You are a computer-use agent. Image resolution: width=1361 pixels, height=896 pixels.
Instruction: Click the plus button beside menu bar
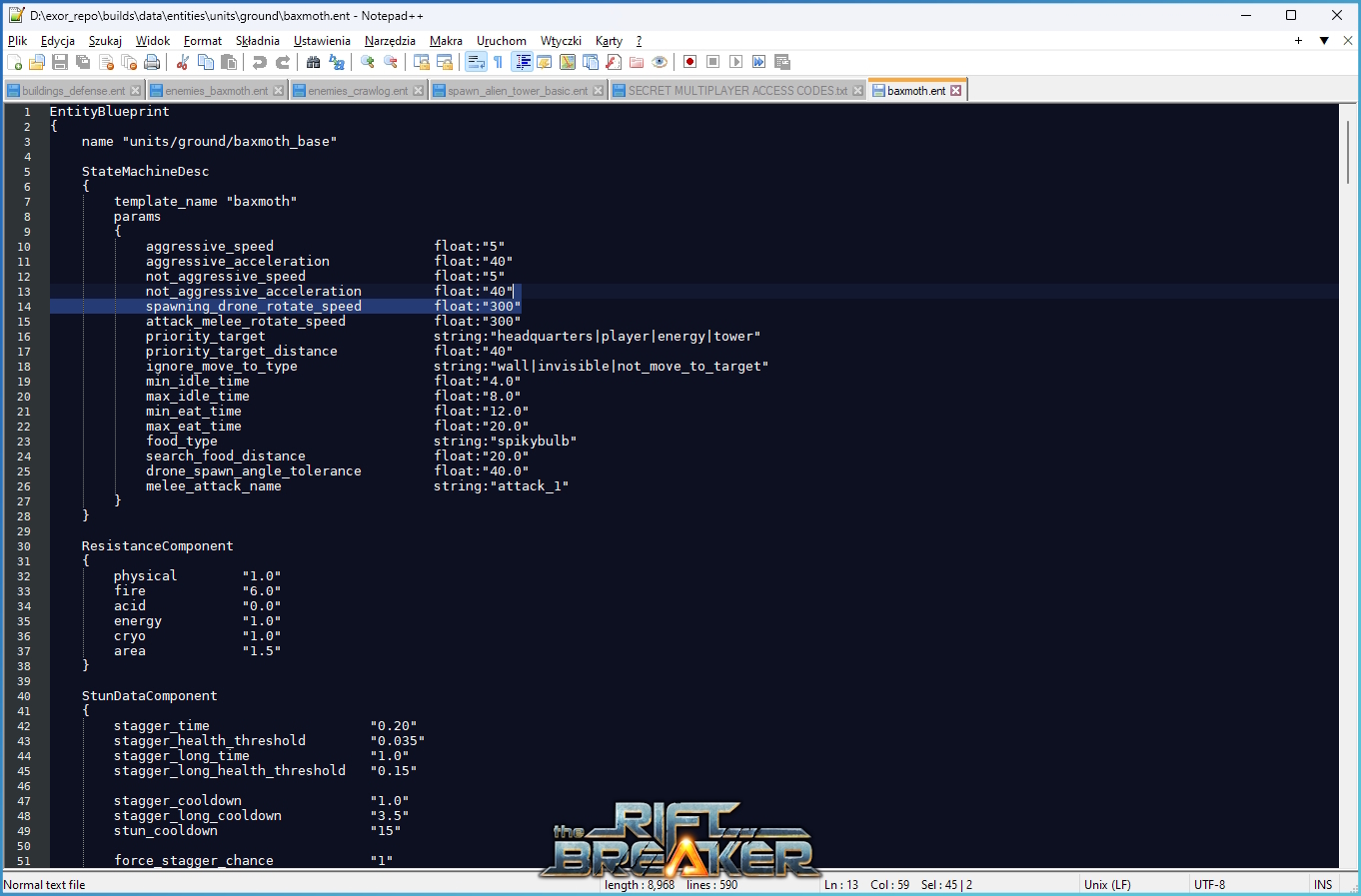pyautogui.click(x=1298, y=41)
